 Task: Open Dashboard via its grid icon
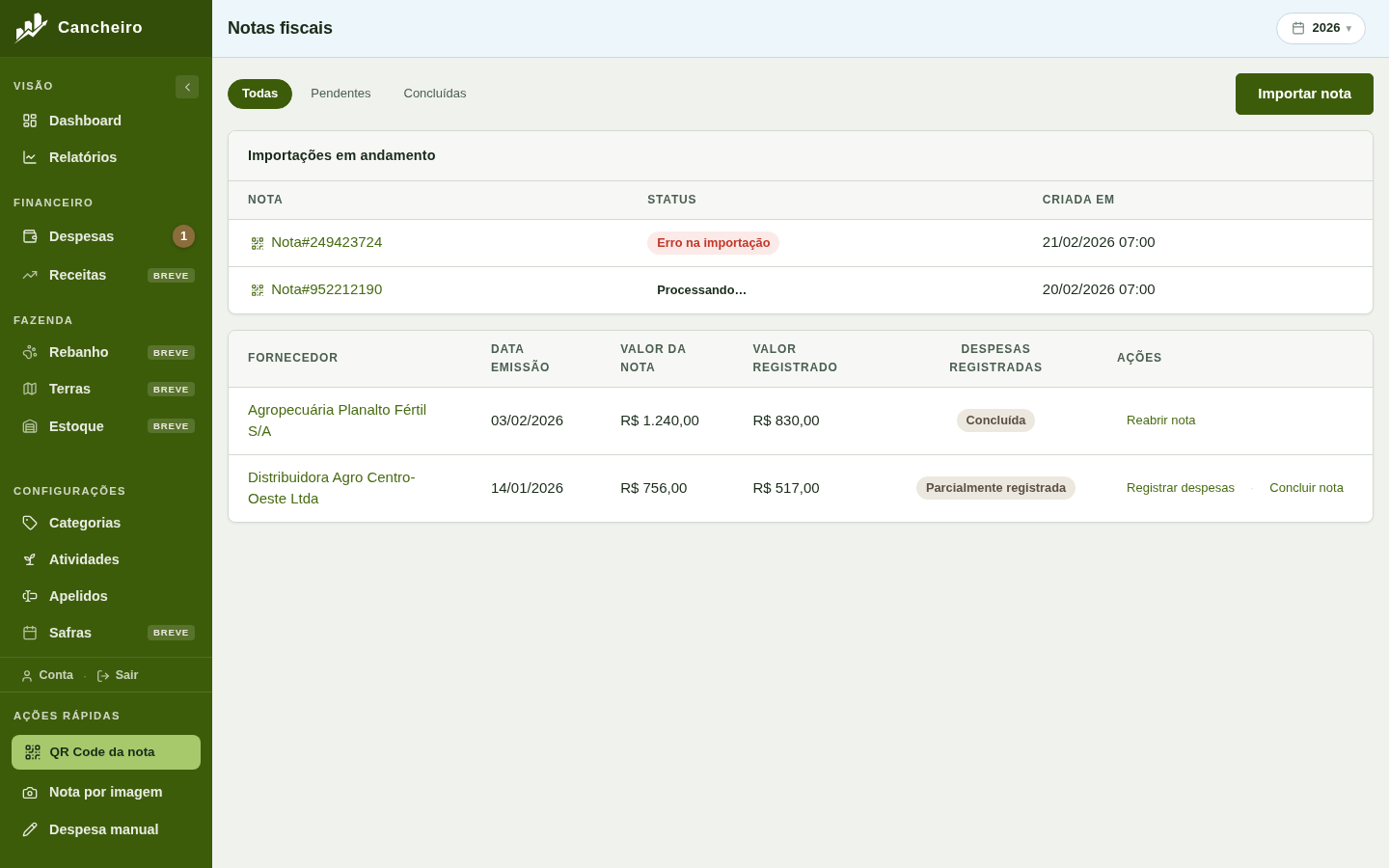30,121
